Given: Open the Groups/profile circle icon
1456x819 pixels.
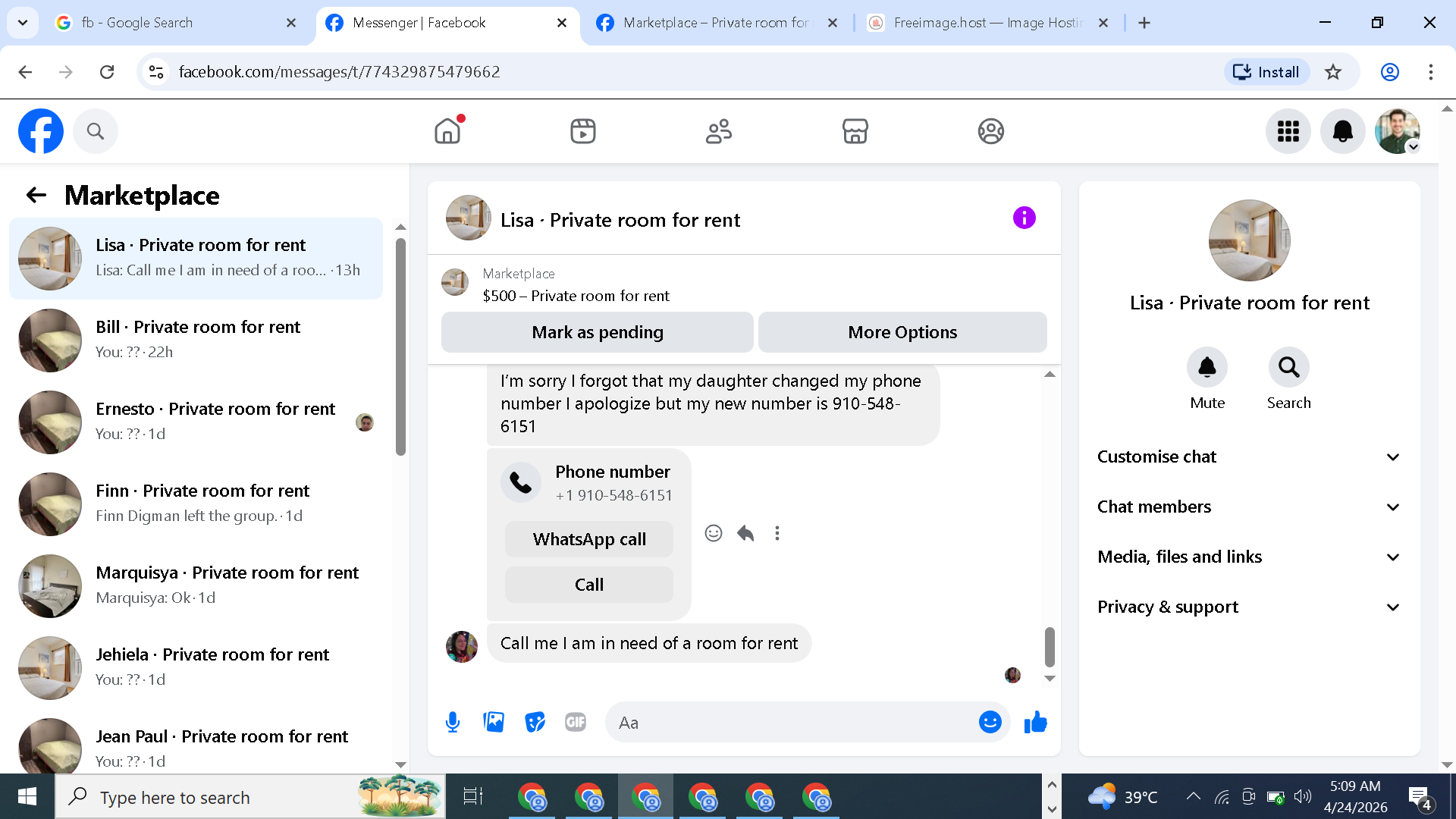Looking at the screenshot, I should pyautogui.click(x=991, y=131).
